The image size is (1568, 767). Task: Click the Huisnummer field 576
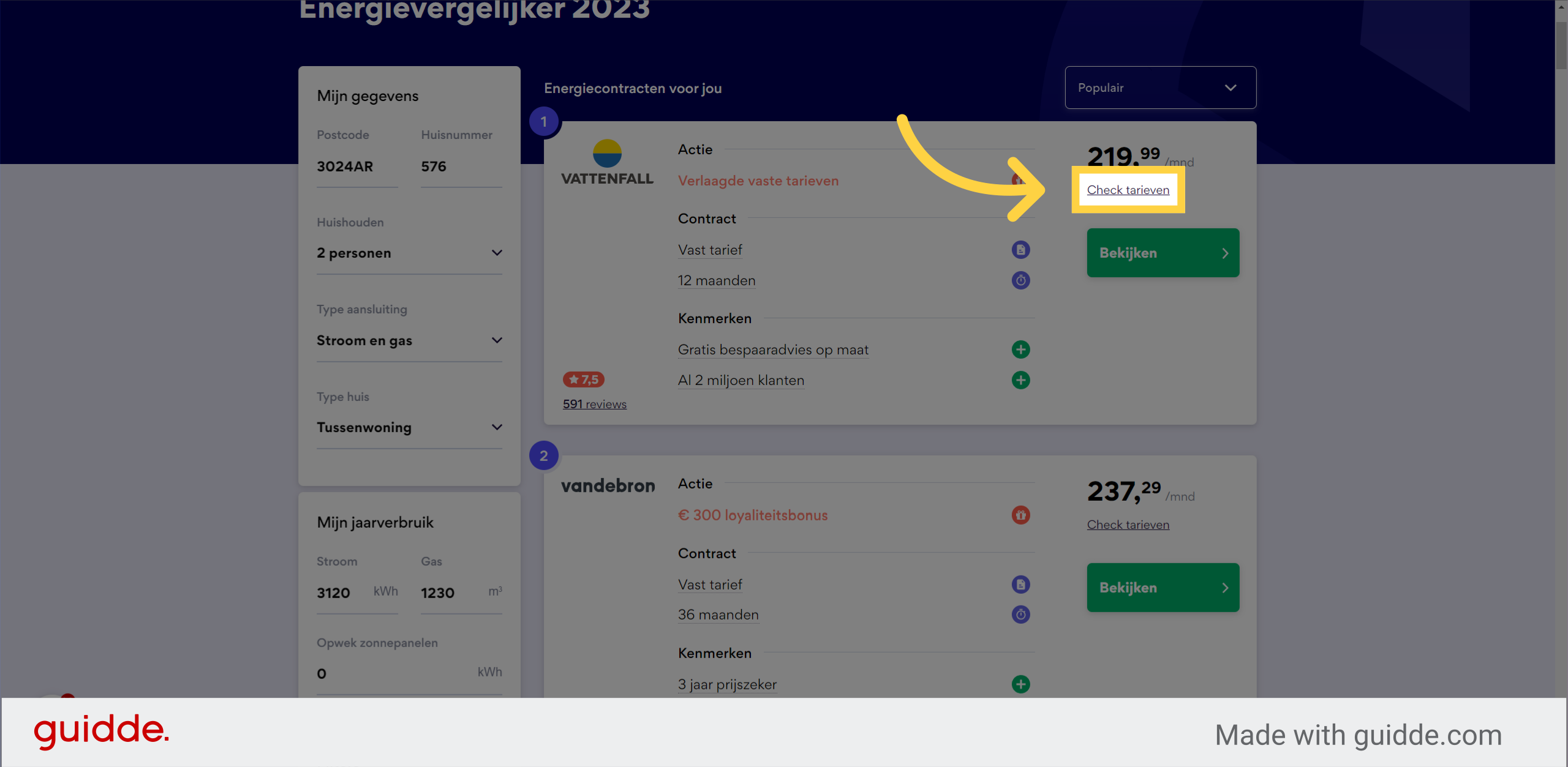pyautogui.click(x=461, y=166)
